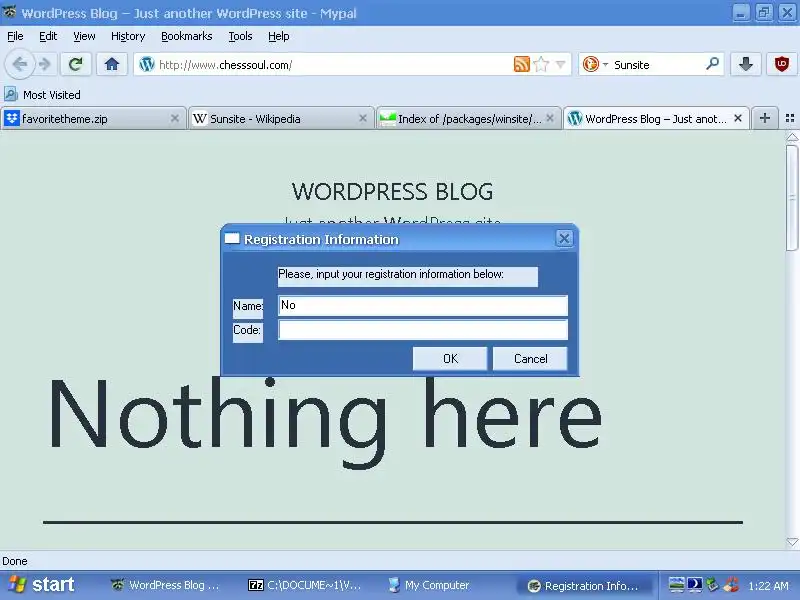Click the Mypal window title bar icon
This screenshot has width=800, height=600.
coord(9,12)
